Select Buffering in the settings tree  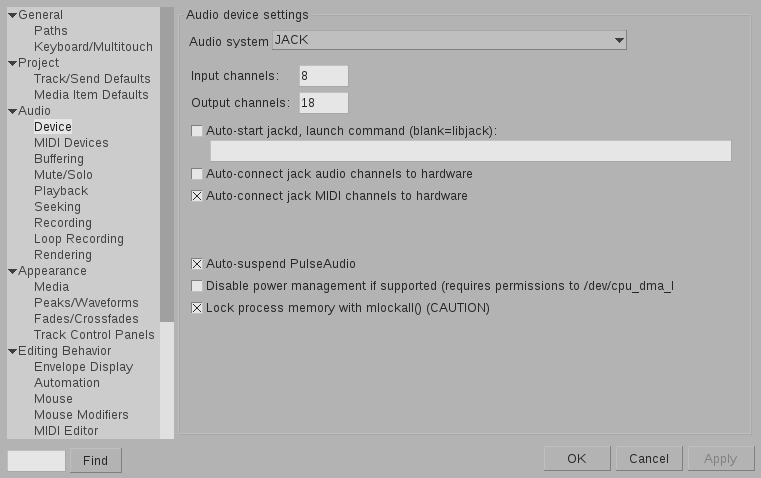[x=59, y=159]
